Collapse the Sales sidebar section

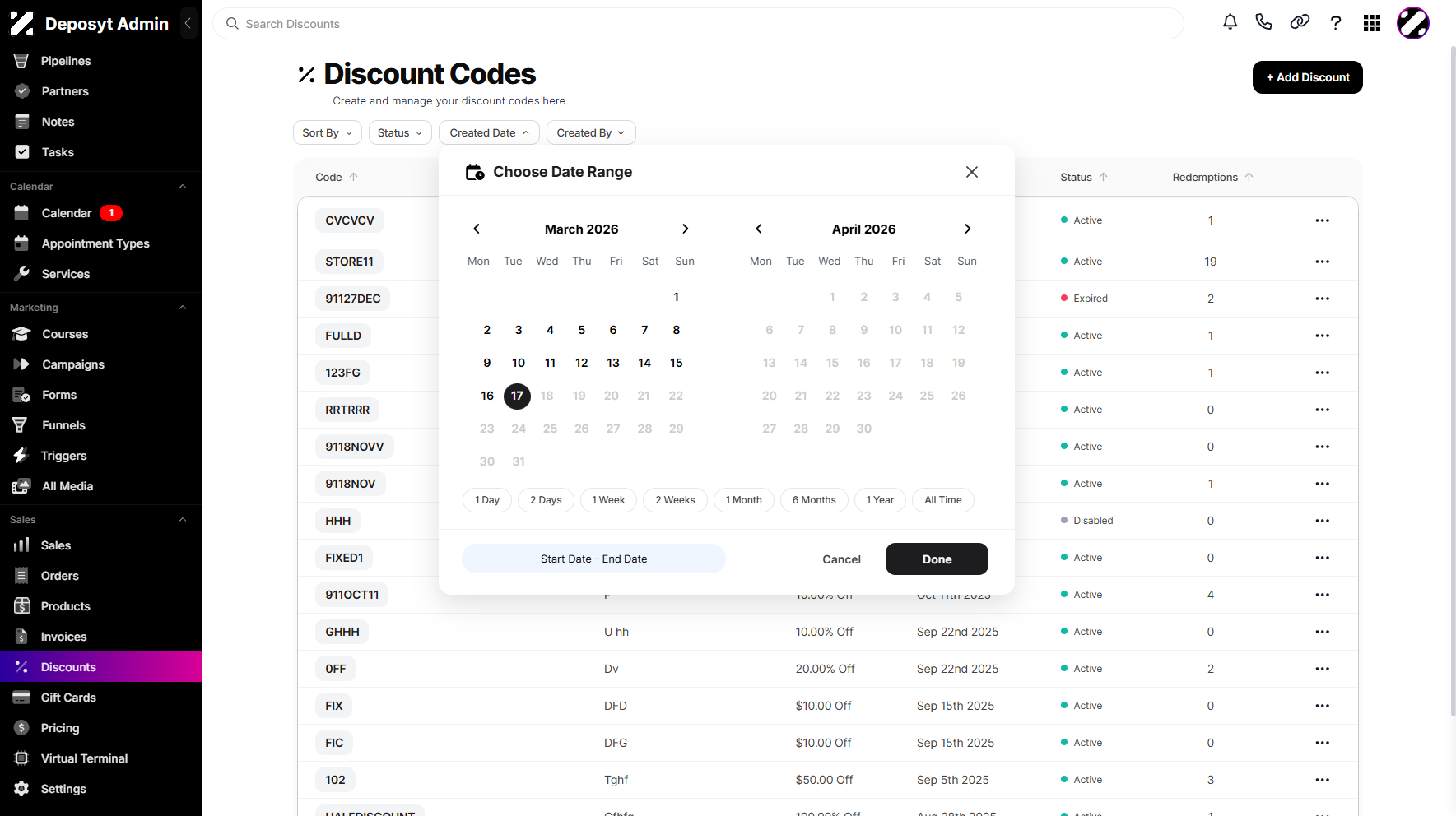(x=183, y=520)
